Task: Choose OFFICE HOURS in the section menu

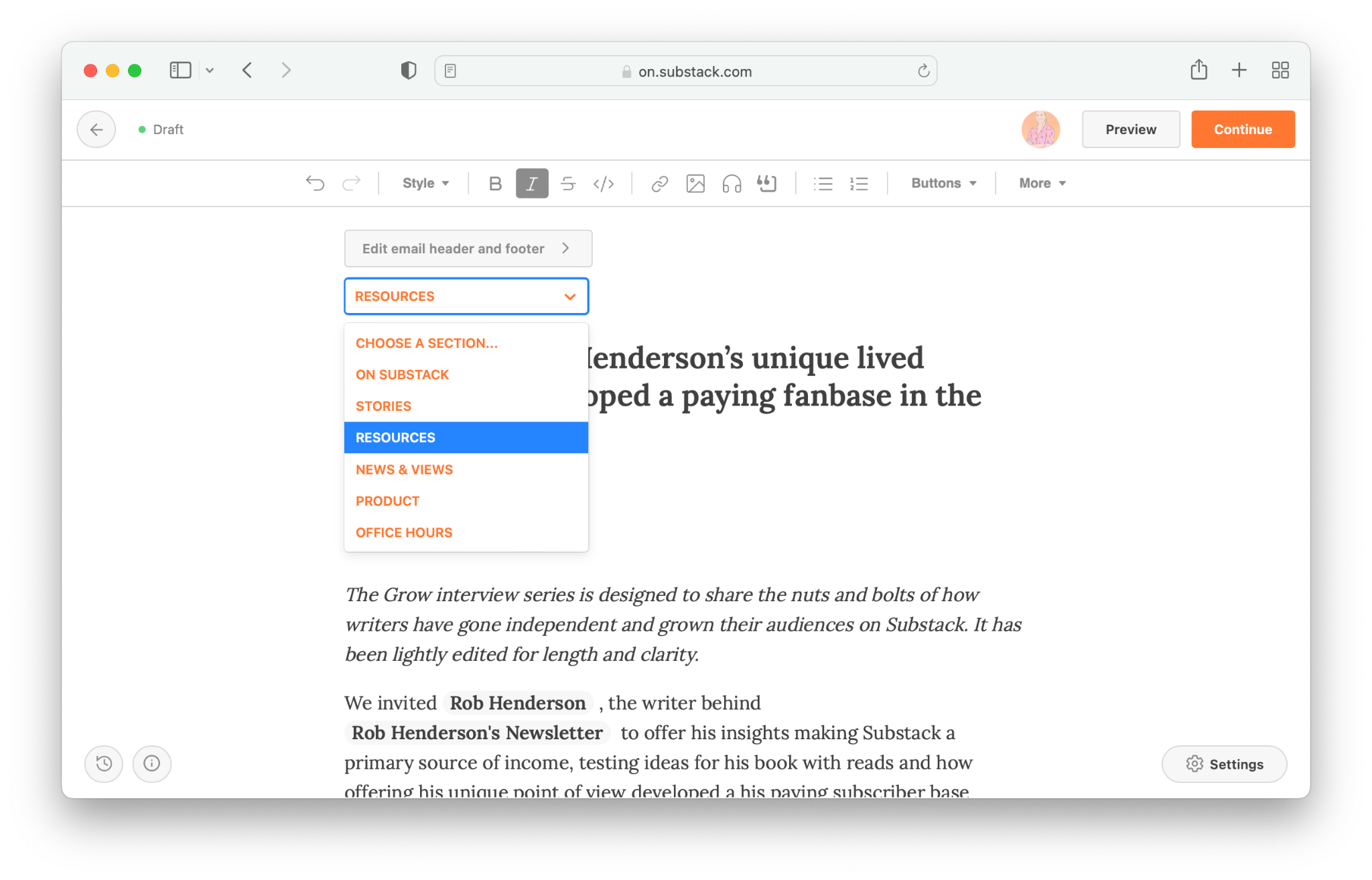Action: coord(403,532)
